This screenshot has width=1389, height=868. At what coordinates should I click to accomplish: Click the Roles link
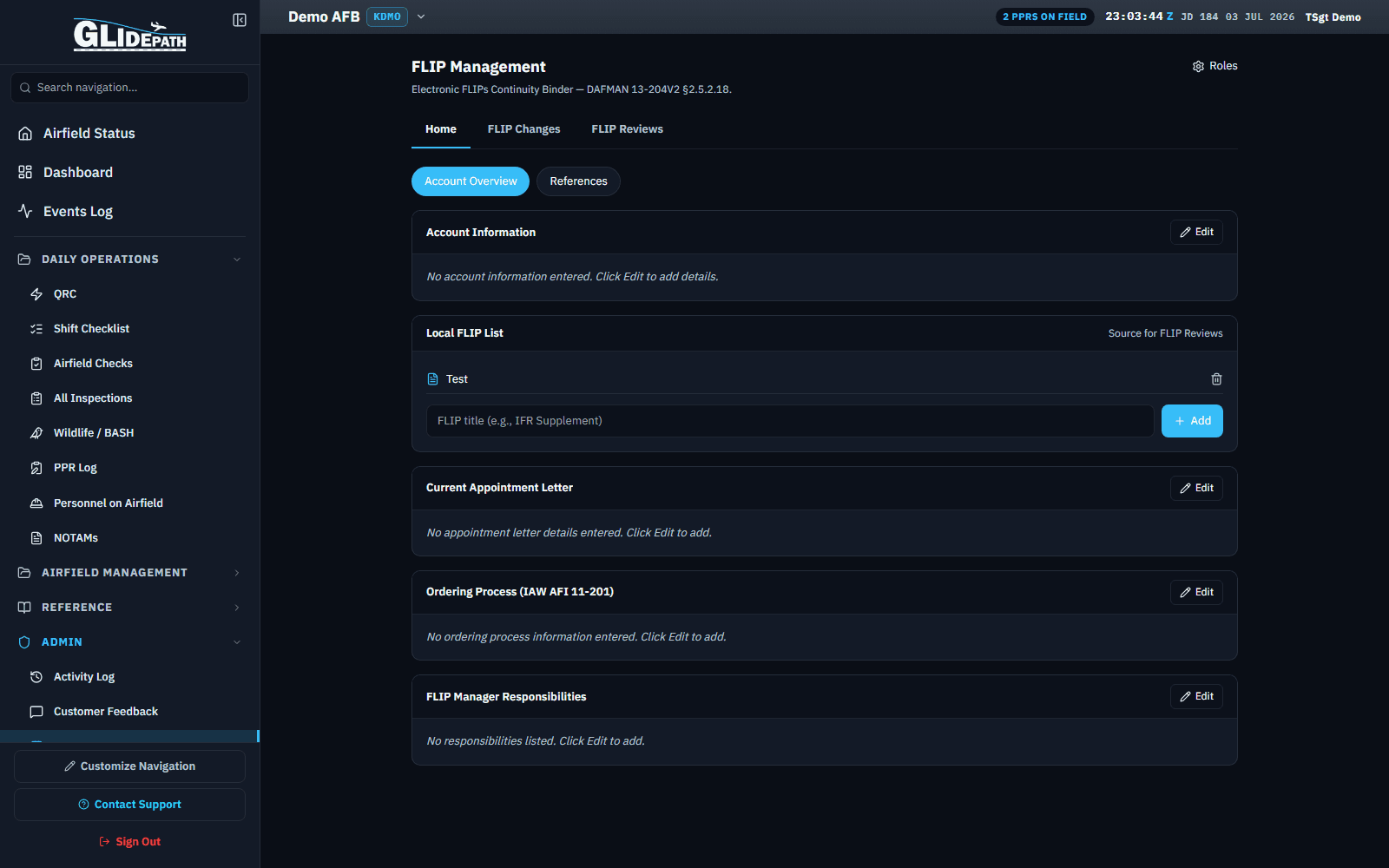(x=1215, y=66)
